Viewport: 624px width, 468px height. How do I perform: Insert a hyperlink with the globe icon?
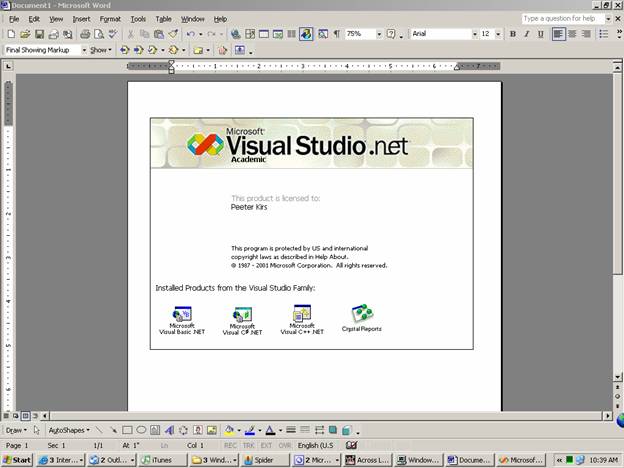point(236,34)
